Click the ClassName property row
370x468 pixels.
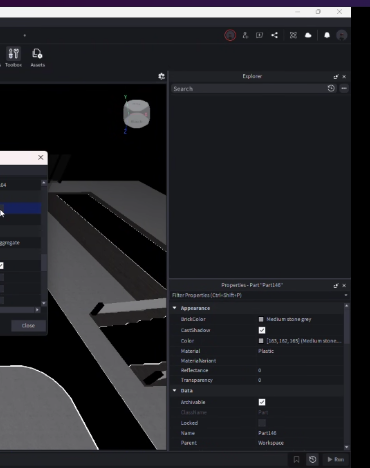[257, 412]
